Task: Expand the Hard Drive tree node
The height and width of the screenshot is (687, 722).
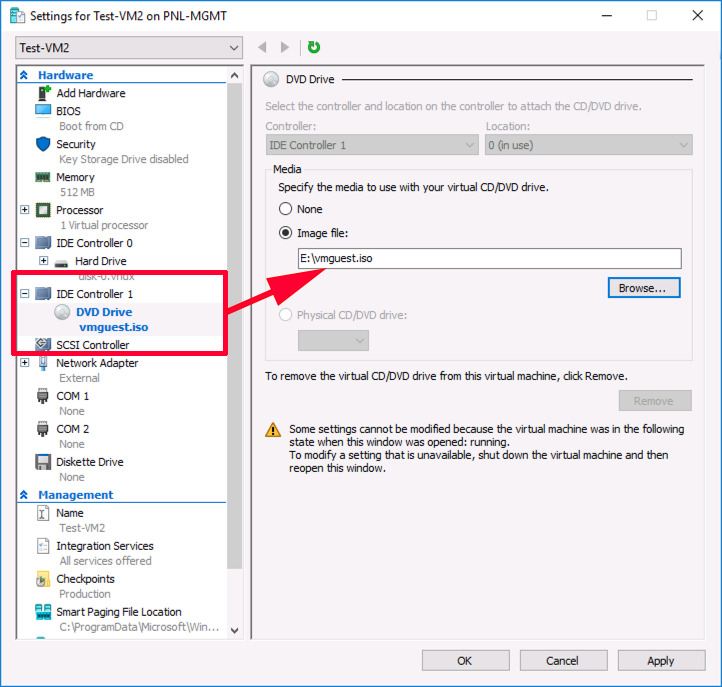Action: 43,261
